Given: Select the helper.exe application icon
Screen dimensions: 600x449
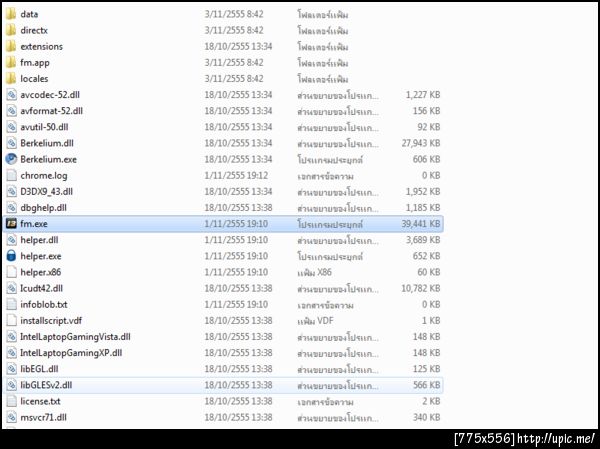Looking at the screenshot, I should click(x=11, y=256).
